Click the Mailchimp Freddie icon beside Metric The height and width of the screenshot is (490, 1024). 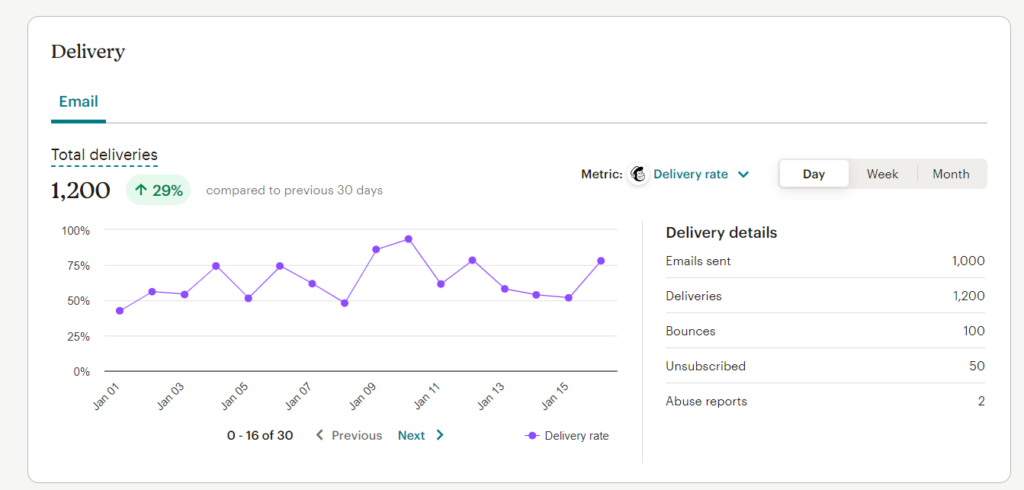(x=638, y=174)
